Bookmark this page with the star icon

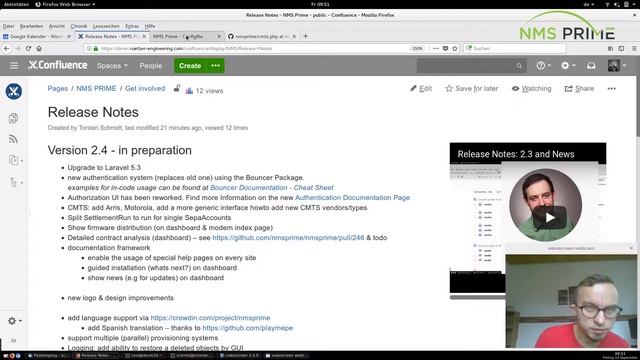[x=455, y=48]
